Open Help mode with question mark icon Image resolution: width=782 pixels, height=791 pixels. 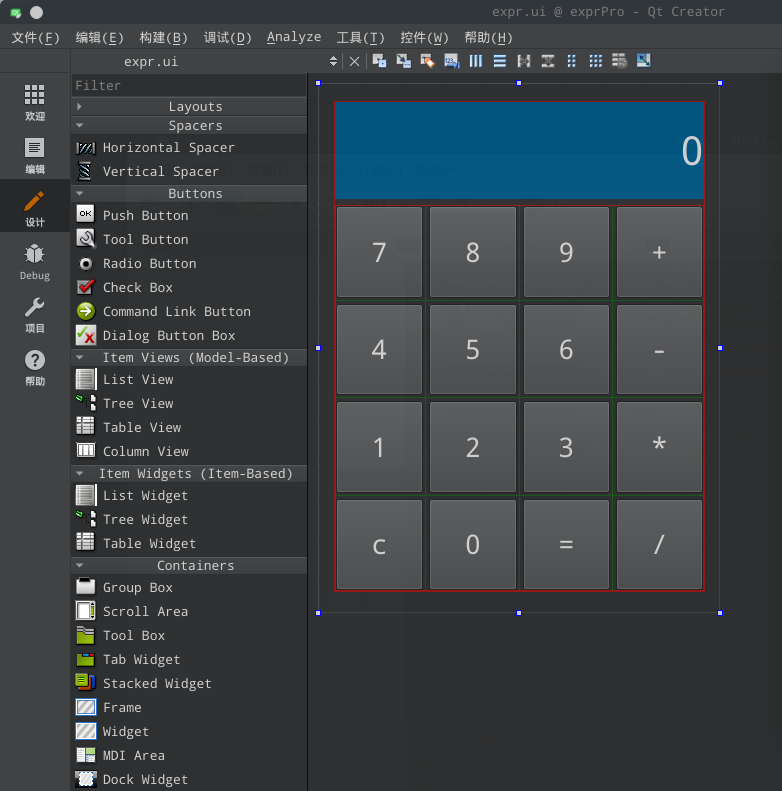(x=35, y=367)
